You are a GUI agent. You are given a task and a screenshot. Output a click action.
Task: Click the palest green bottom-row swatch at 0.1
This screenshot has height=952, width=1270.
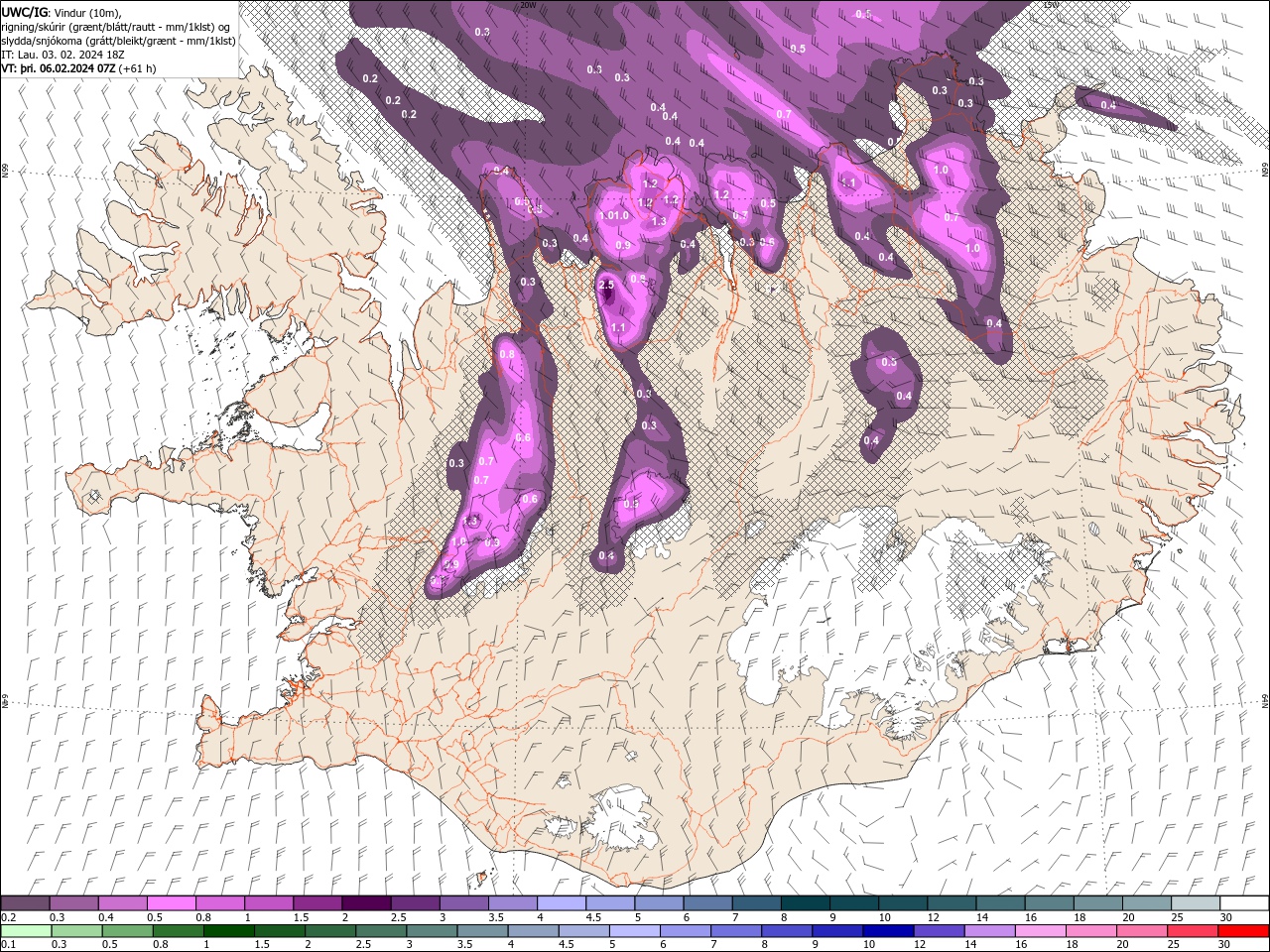(26, 931)
